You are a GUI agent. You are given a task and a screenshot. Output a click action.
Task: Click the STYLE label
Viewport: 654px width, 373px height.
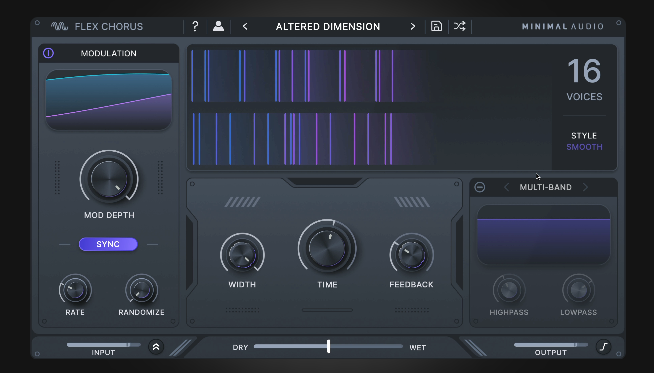[584, 136]
